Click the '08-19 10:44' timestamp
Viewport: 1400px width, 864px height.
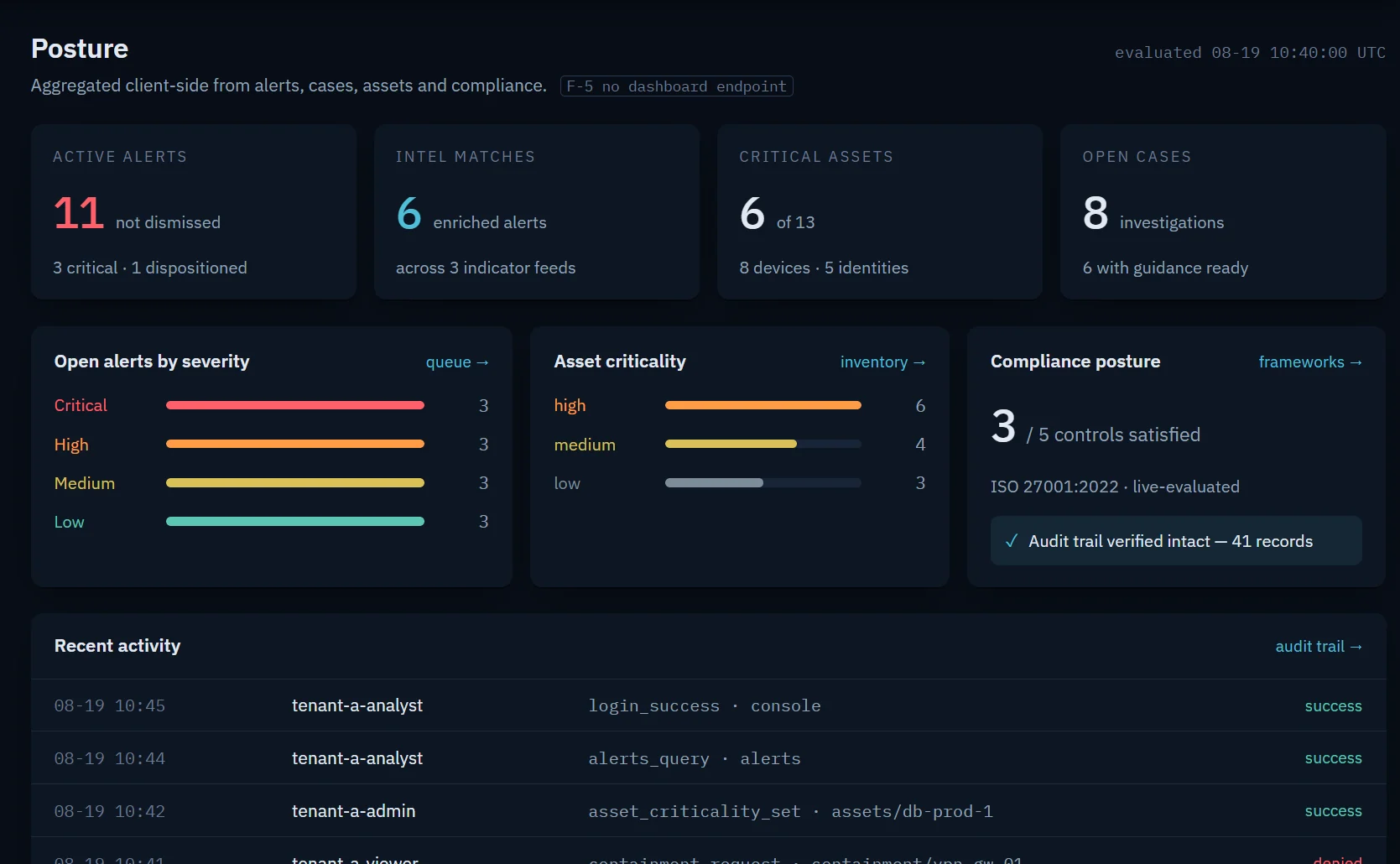[x=110, y=758]
